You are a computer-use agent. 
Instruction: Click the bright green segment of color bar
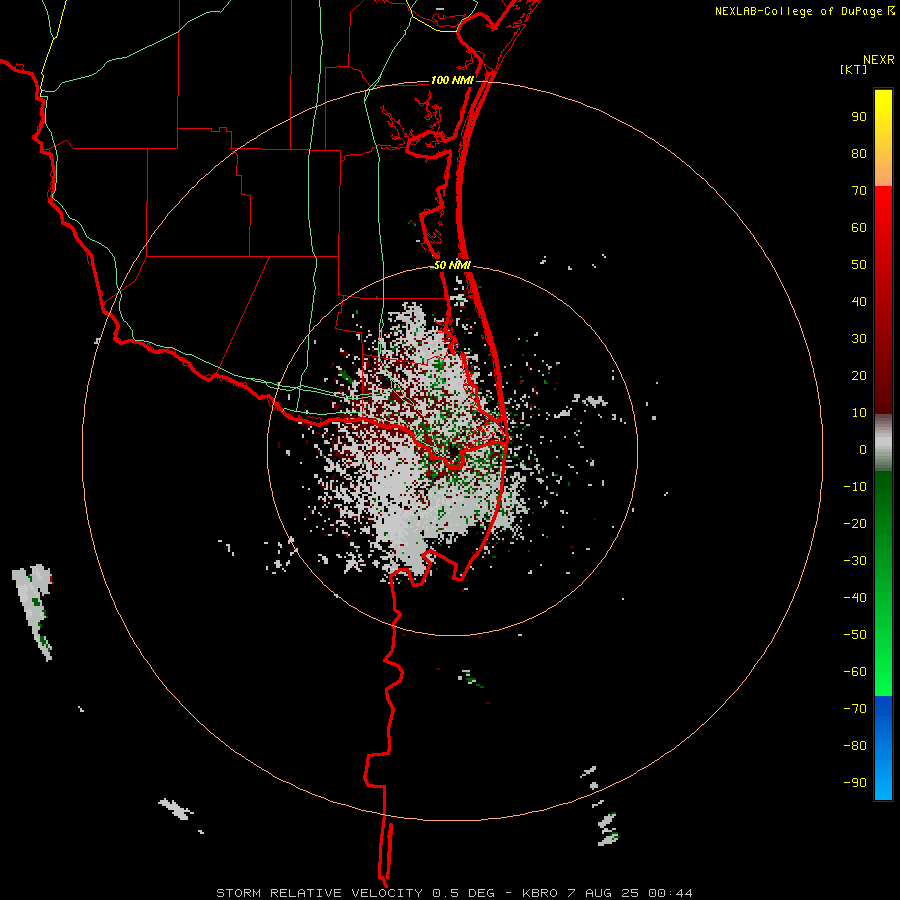point(883,583)
